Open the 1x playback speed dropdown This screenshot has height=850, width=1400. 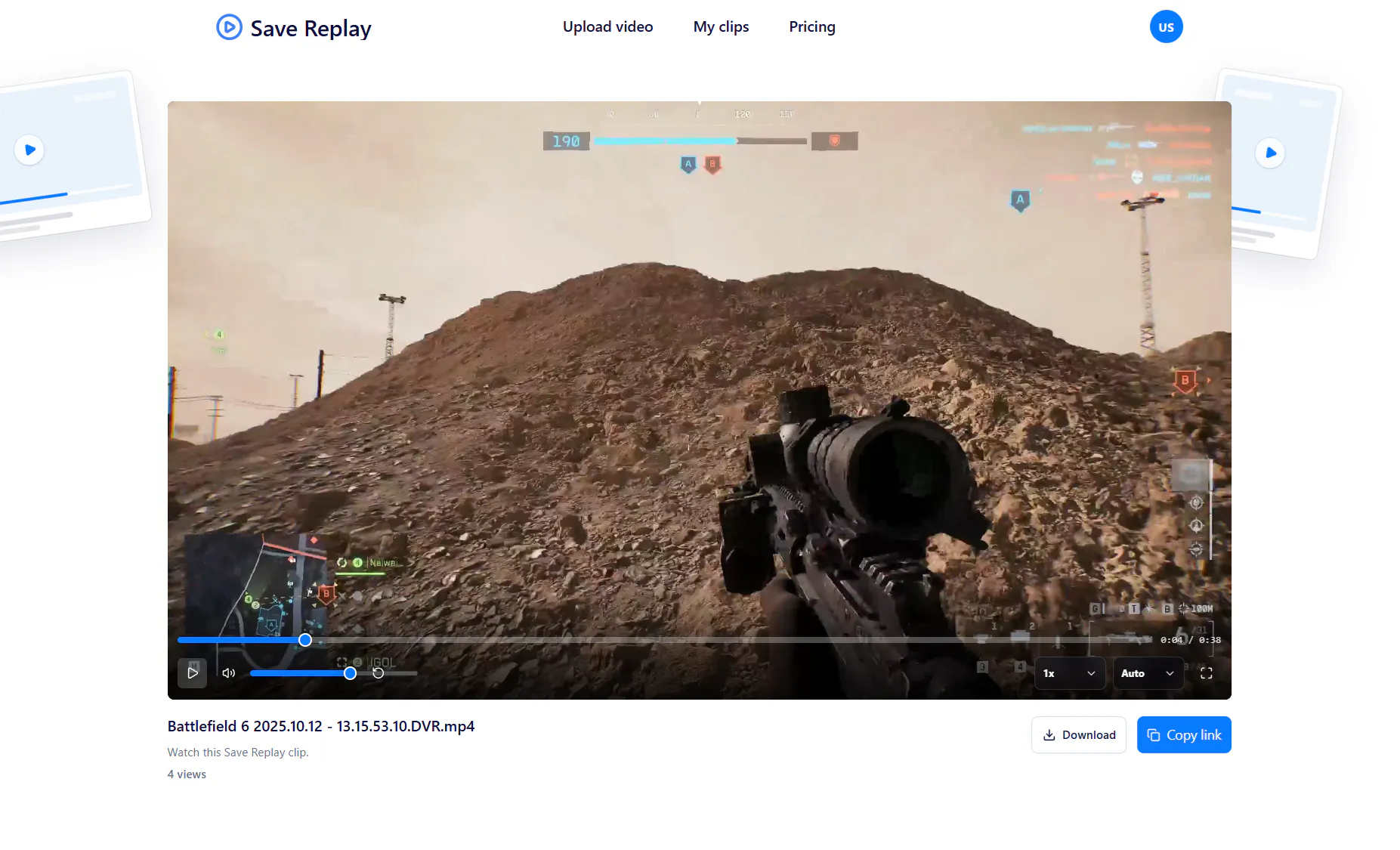[x=1069, y=672]
